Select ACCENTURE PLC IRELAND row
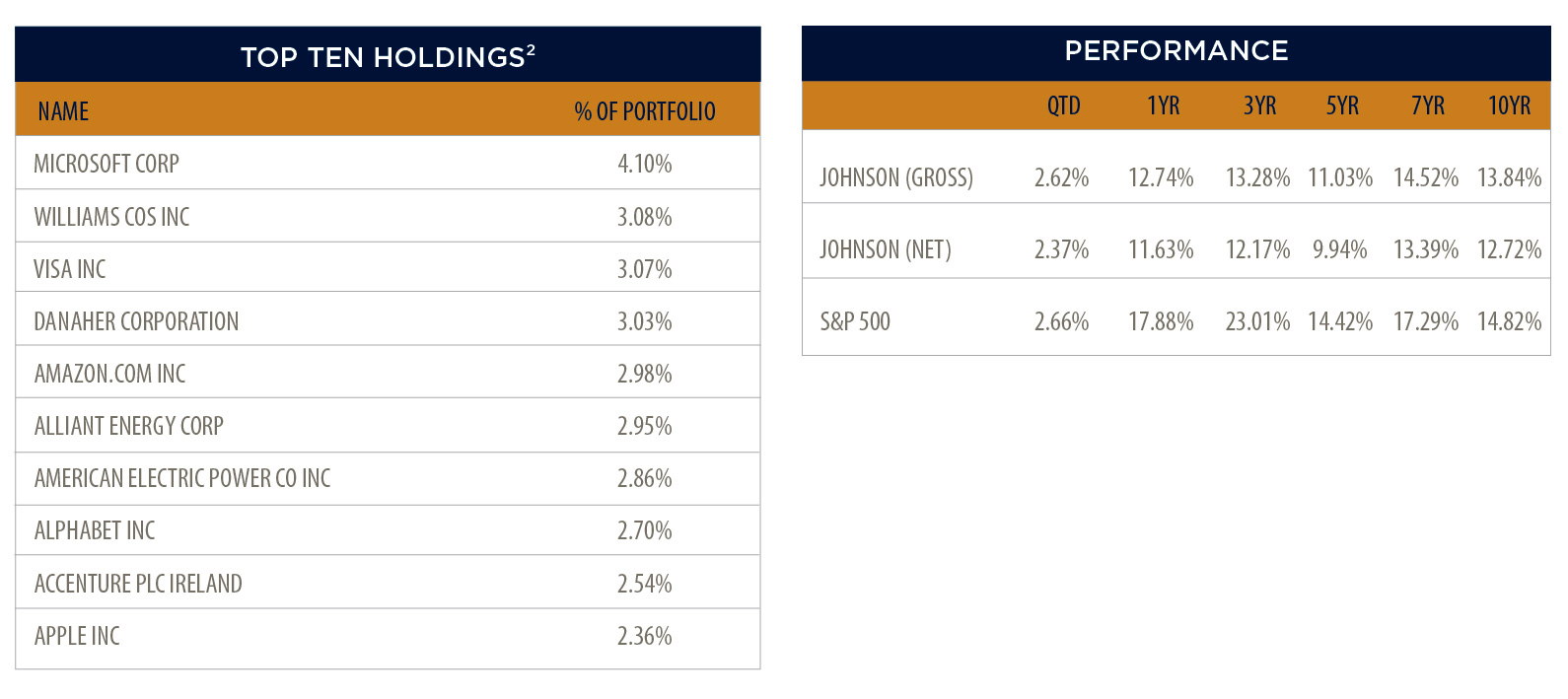Image resolution: width=1568 pixels, height=699 pixels. tap(388, 583)
